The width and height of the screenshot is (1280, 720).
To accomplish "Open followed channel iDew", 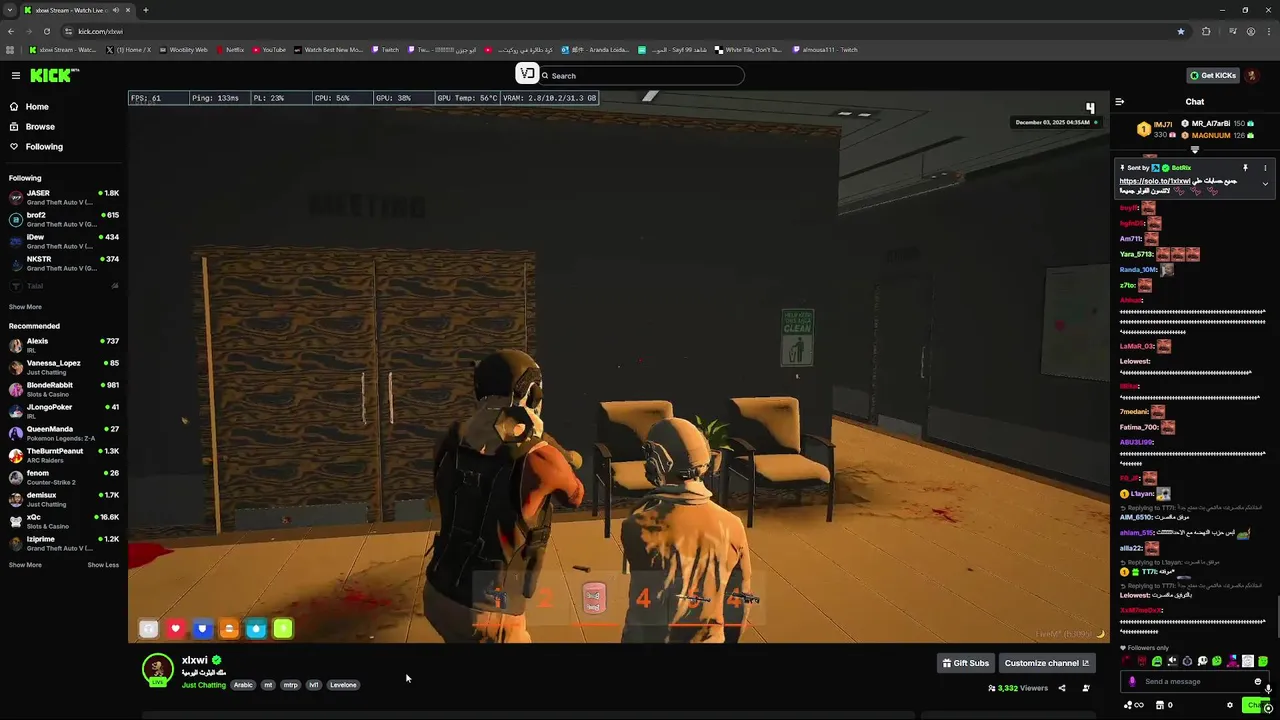I will point(64,241).
